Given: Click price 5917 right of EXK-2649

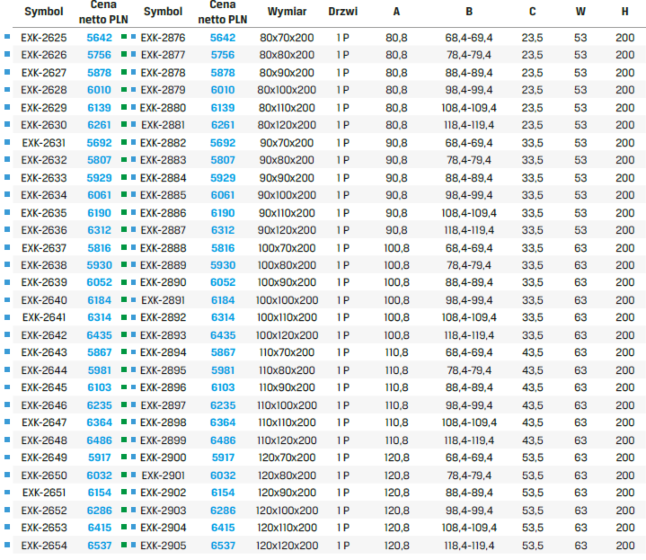Looking at the screenshot, I should coord(99,457).
